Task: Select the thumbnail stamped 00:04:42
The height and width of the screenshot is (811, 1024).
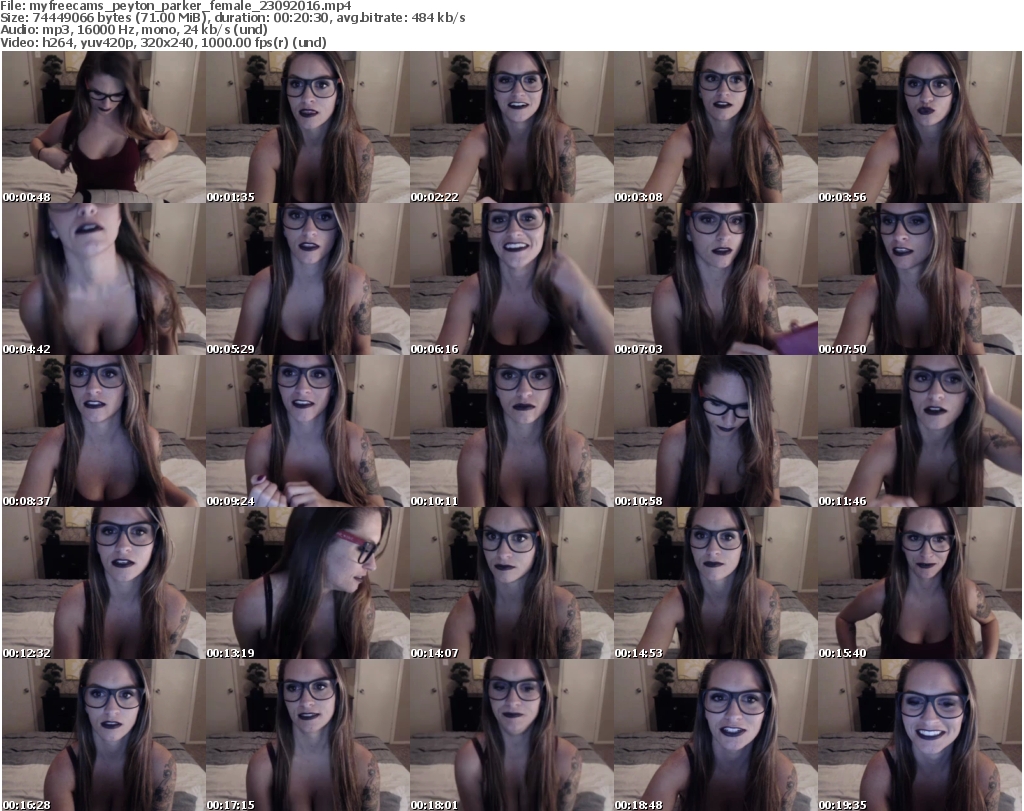Action: pyautogui.click(x=104, y=279)
